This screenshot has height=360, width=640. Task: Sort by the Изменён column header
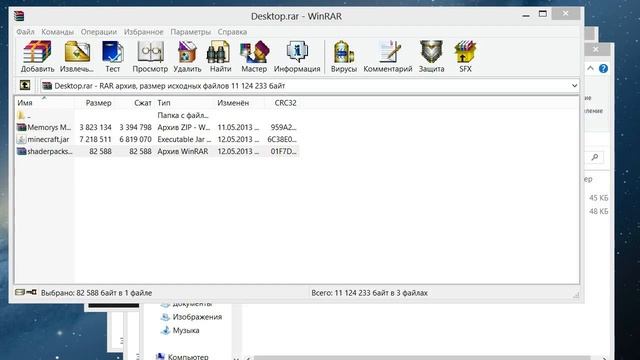pos(240,103)
